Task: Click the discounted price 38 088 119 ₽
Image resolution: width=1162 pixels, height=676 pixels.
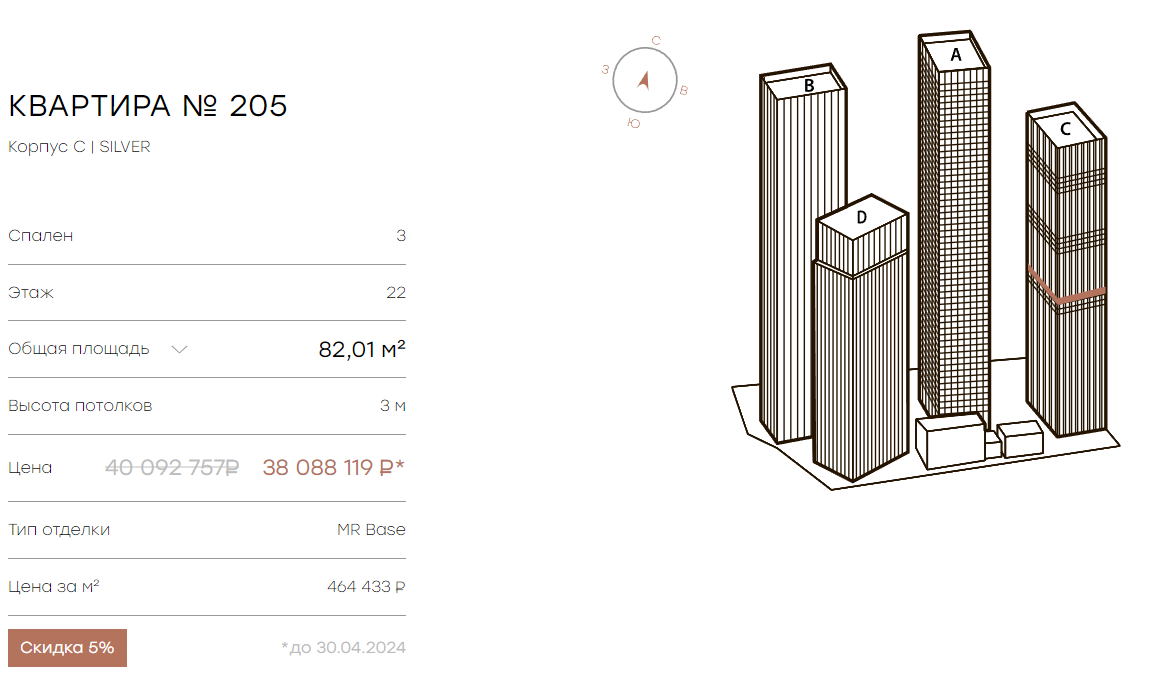Action: [333, 468]
